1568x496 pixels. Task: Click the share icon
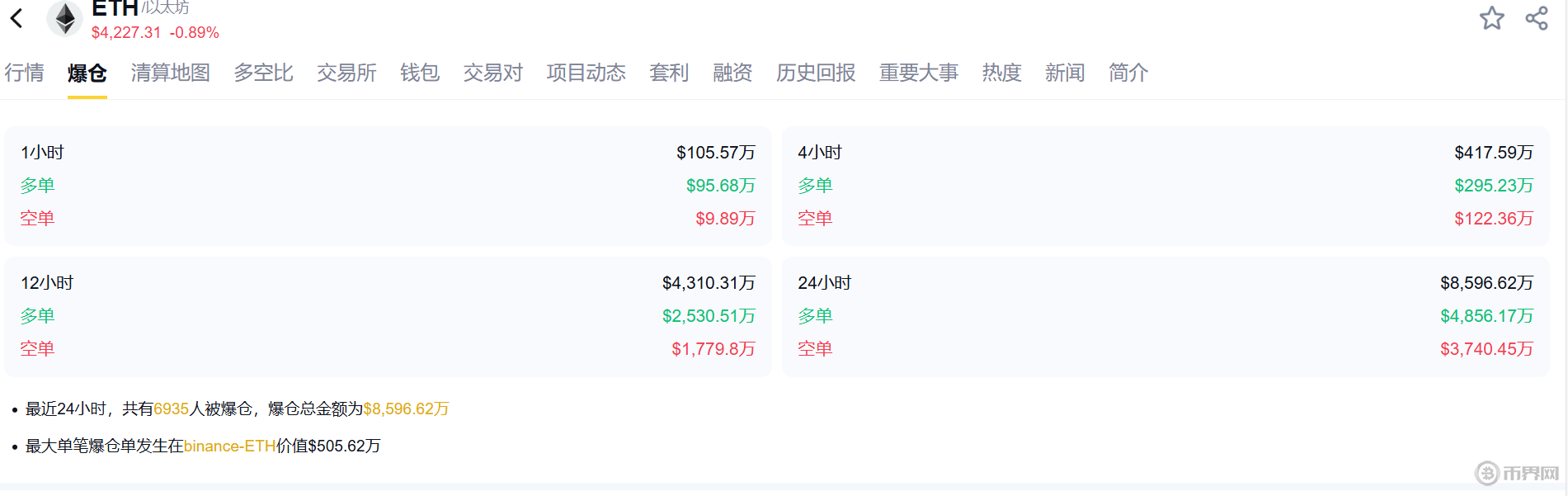(x=1537, y=18)
